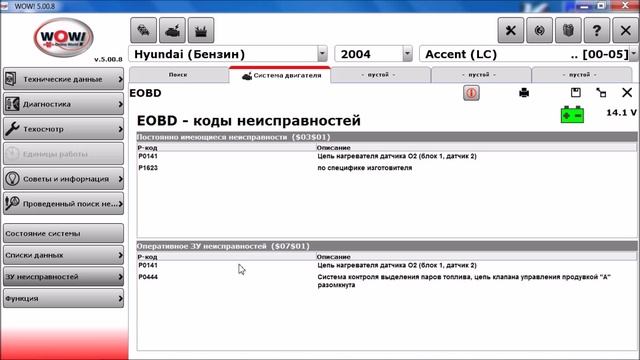Expand the Диагностика menu arrow
This screenshot has height=360, width=640.
pyautogui.click(x=120, y=104)
